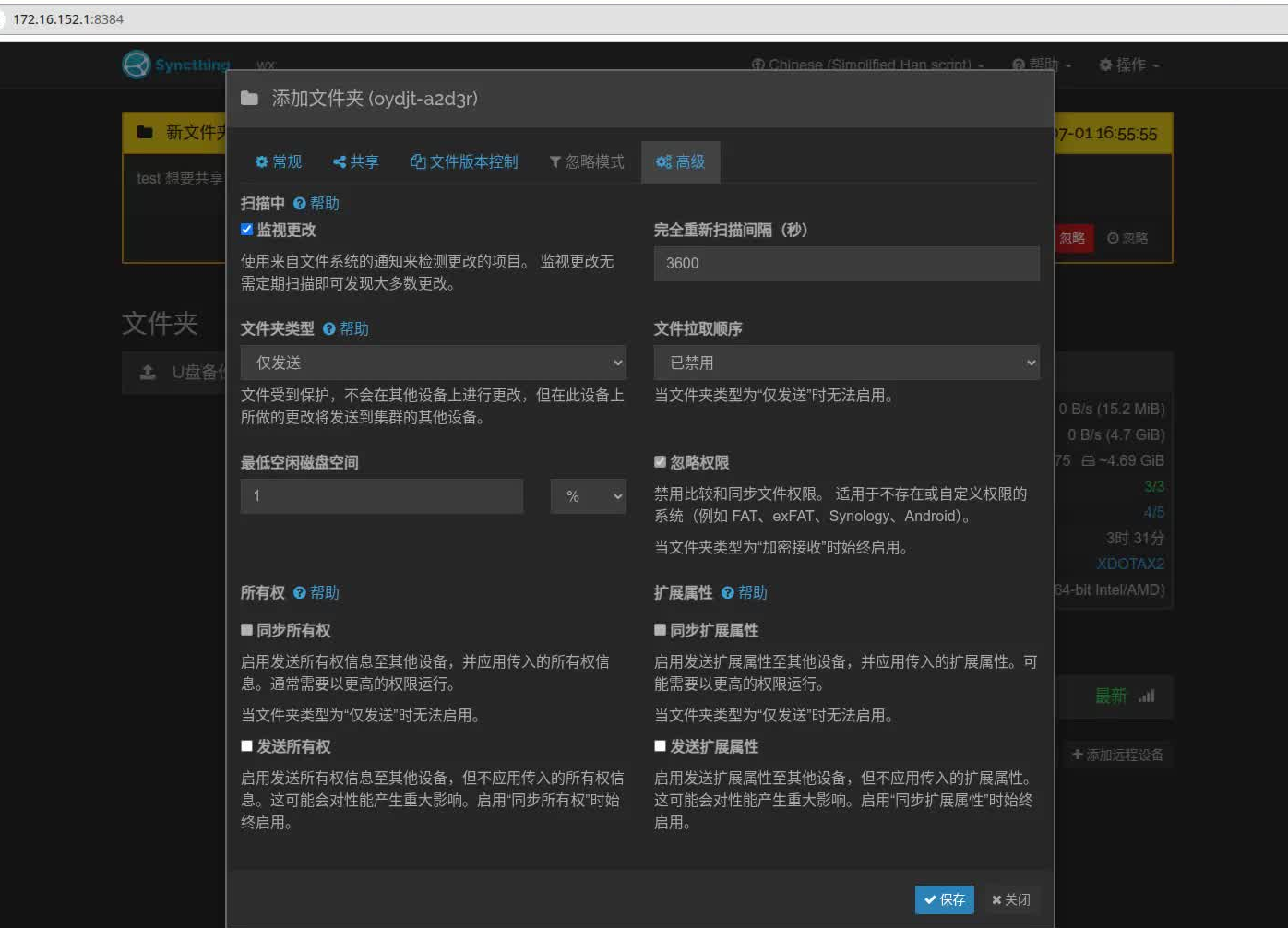Enable the 发送扩展属性 checkbox
This screenshot has width=1288, height=928.
click(660, 746)
